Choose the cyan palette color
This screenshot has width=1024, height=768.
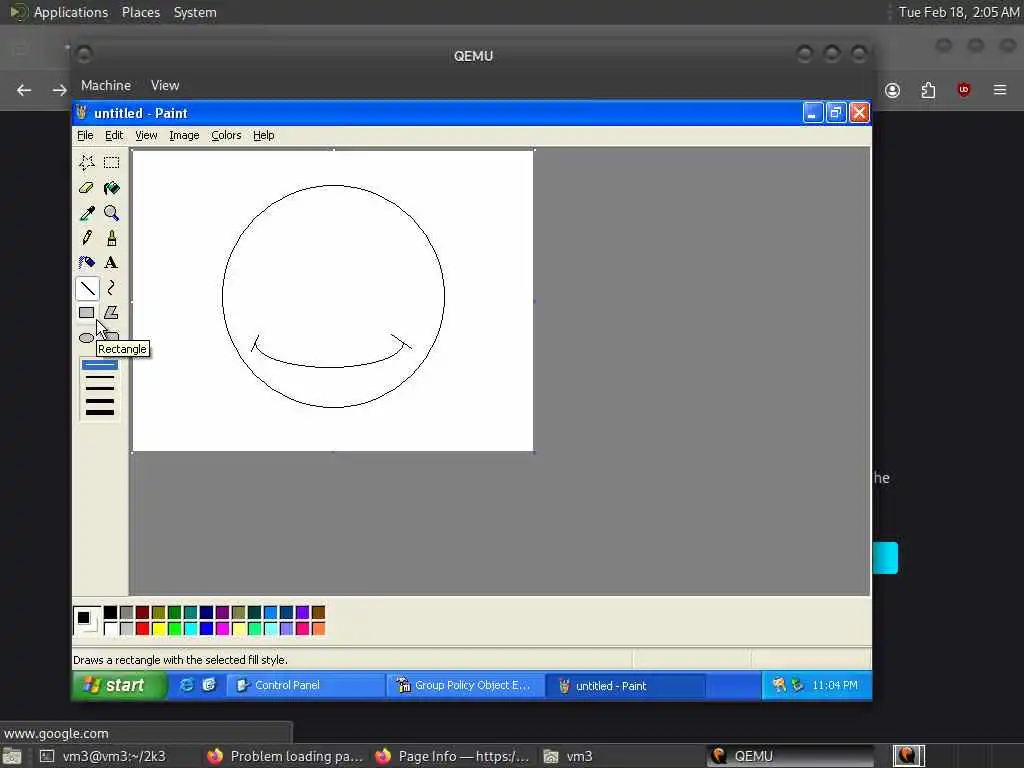click(190, 628)
